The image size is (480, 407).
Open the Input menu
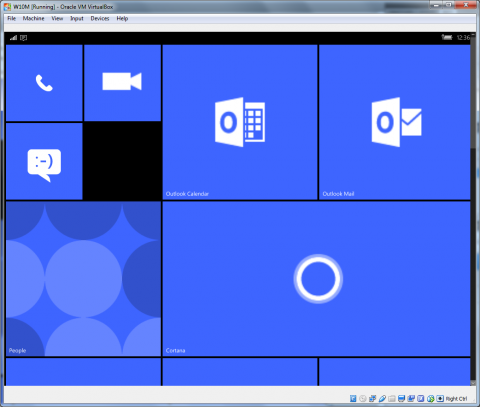[77, 18]
